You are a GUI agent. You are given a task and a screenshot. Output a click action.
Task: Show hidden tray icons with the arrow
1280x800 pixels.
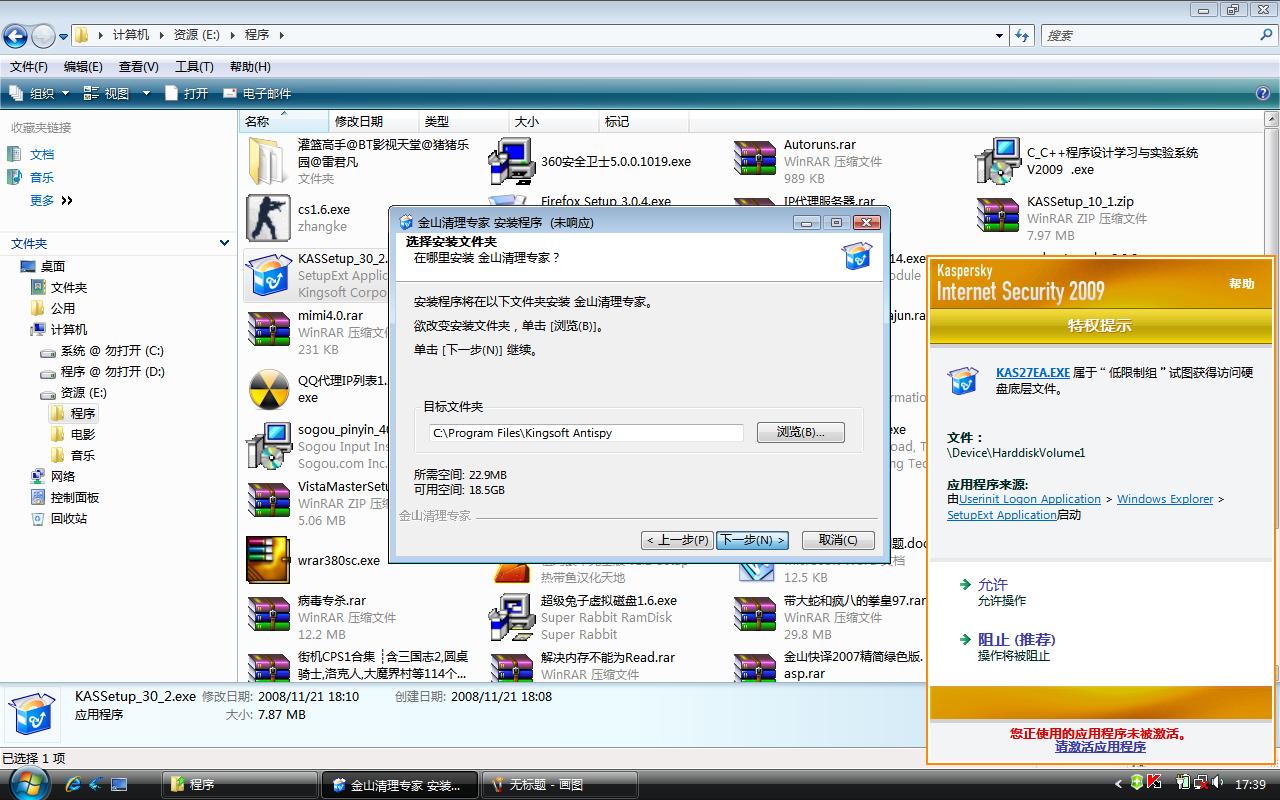[x=1119, y=784]
